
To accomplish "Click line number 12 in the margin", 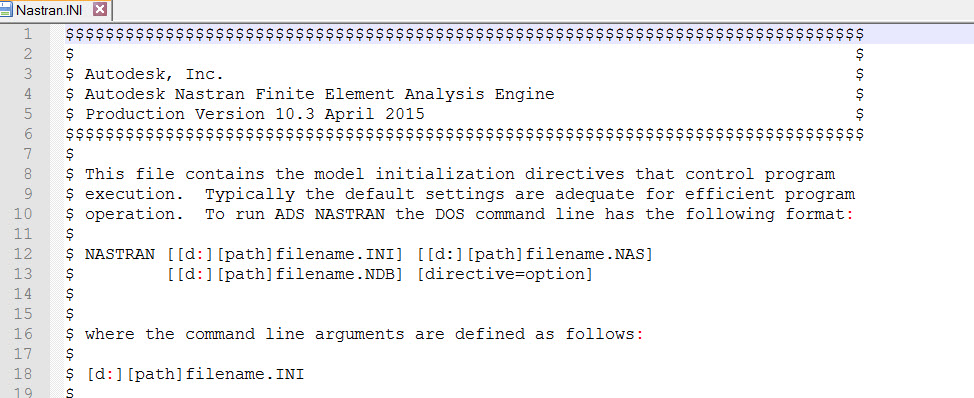I will tap(22, 255).
